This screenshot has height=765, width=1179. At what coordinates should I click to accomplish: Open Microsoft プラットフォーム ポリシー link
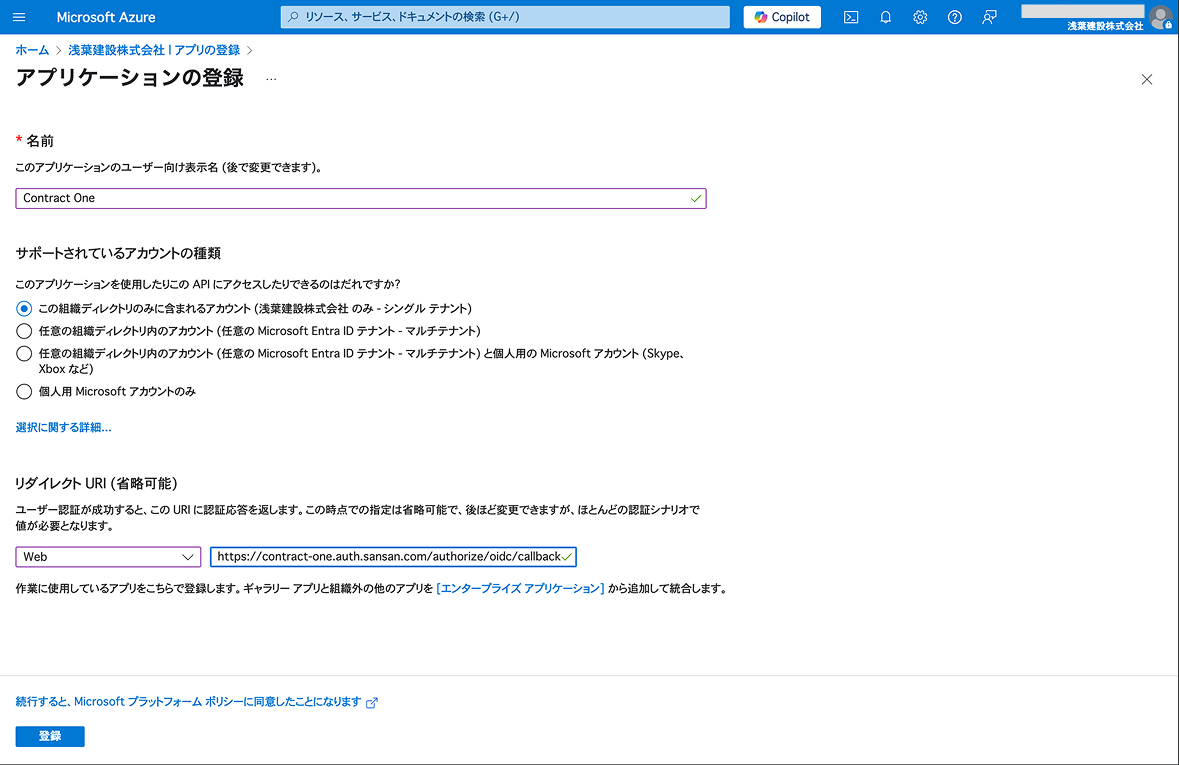click(196, 702)
